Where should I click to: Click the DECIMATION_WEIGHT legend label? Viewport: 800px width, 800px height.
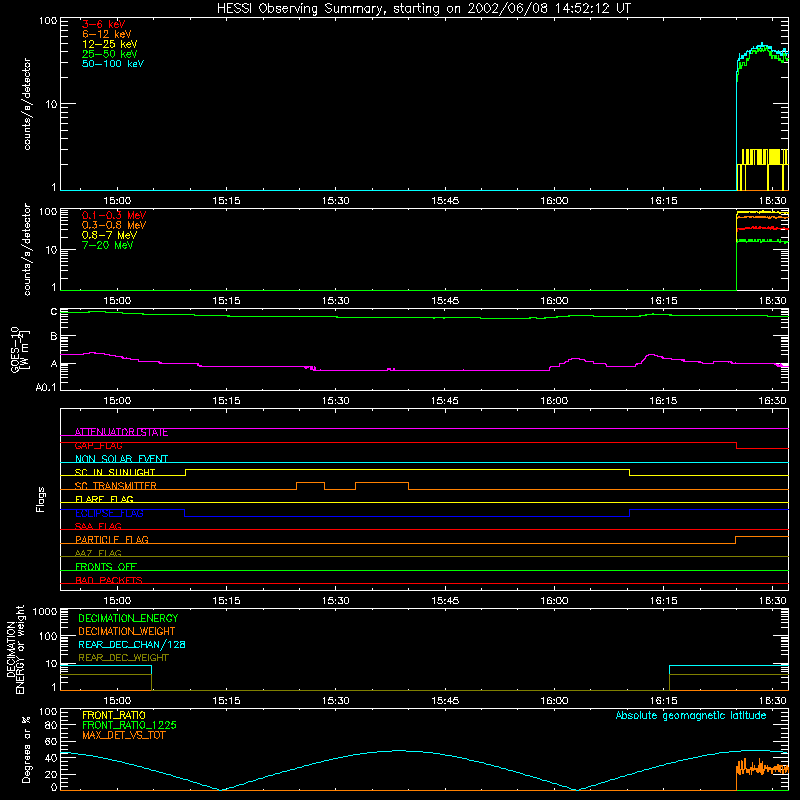click(127, 632)
